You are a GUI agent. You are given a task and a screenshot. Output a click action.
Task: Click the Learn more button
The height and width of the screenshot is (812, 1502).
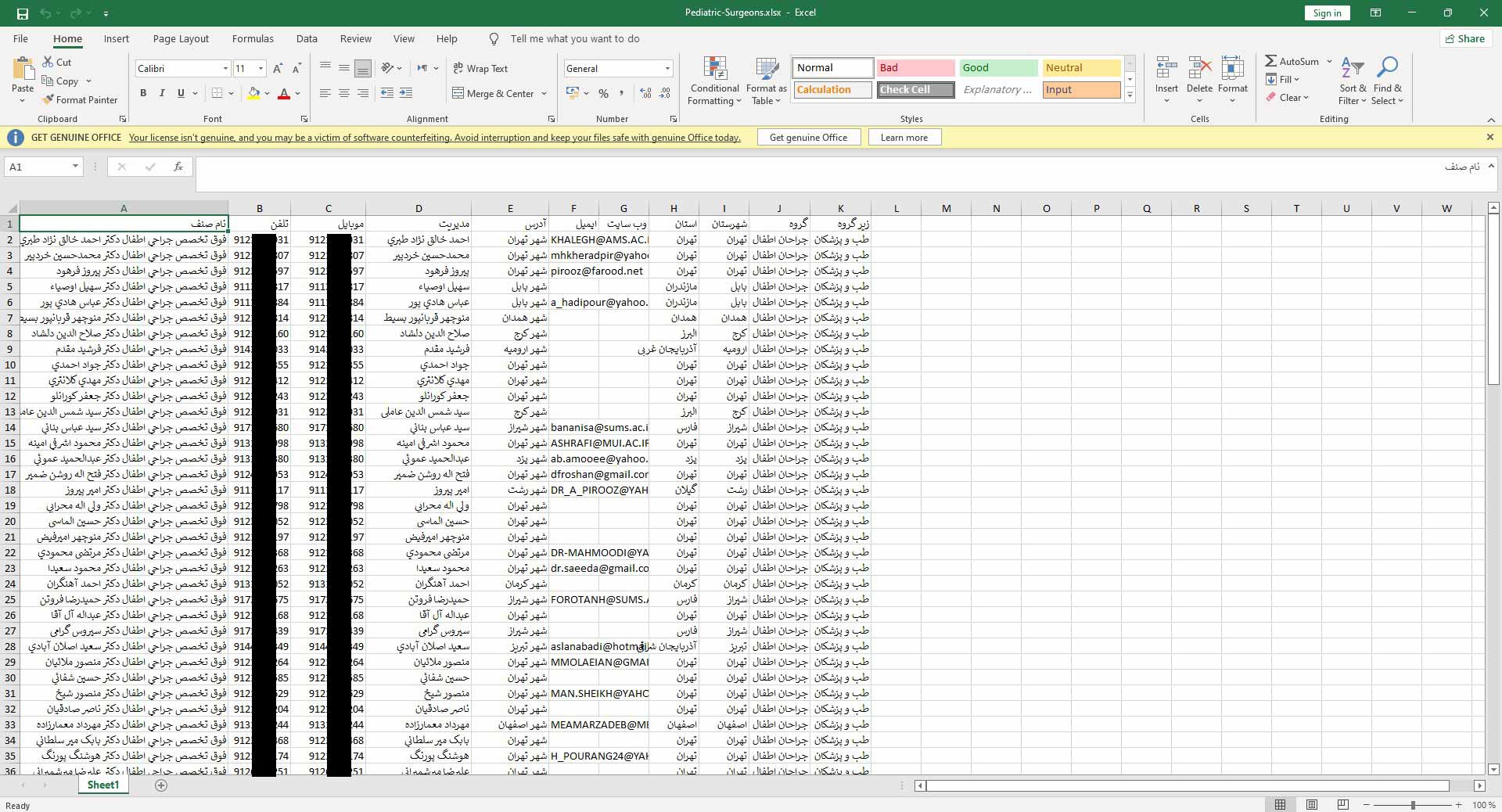tap(904, 138)
